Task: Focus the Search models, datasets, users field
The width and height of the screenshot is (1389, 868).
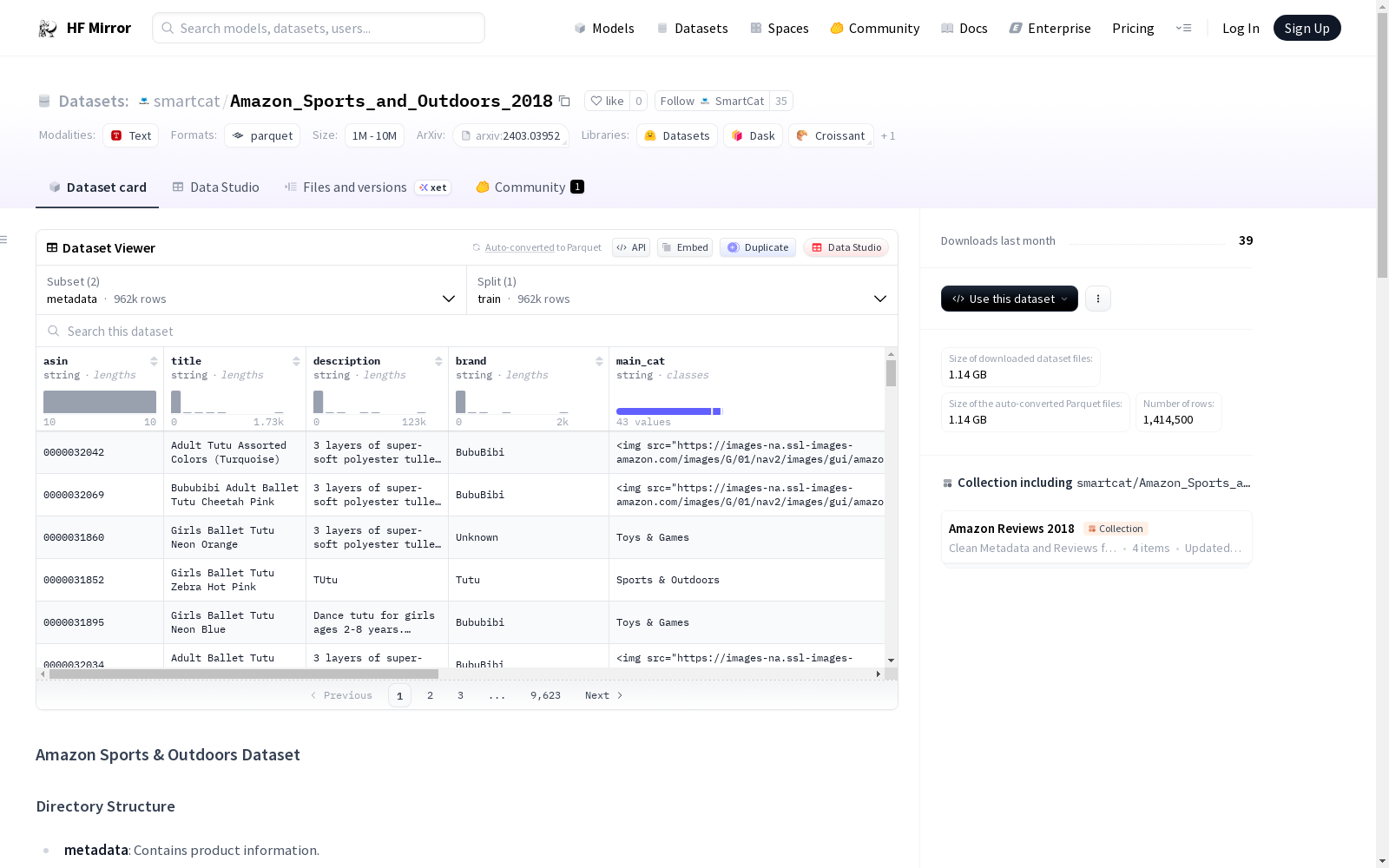Action: point(319,28)
